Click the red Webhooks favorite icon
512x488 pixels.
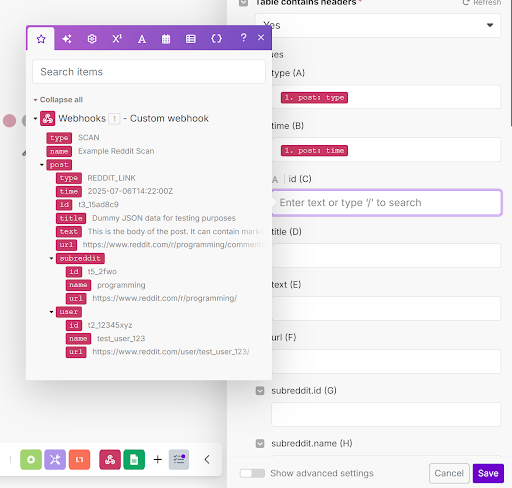[110, 460]
